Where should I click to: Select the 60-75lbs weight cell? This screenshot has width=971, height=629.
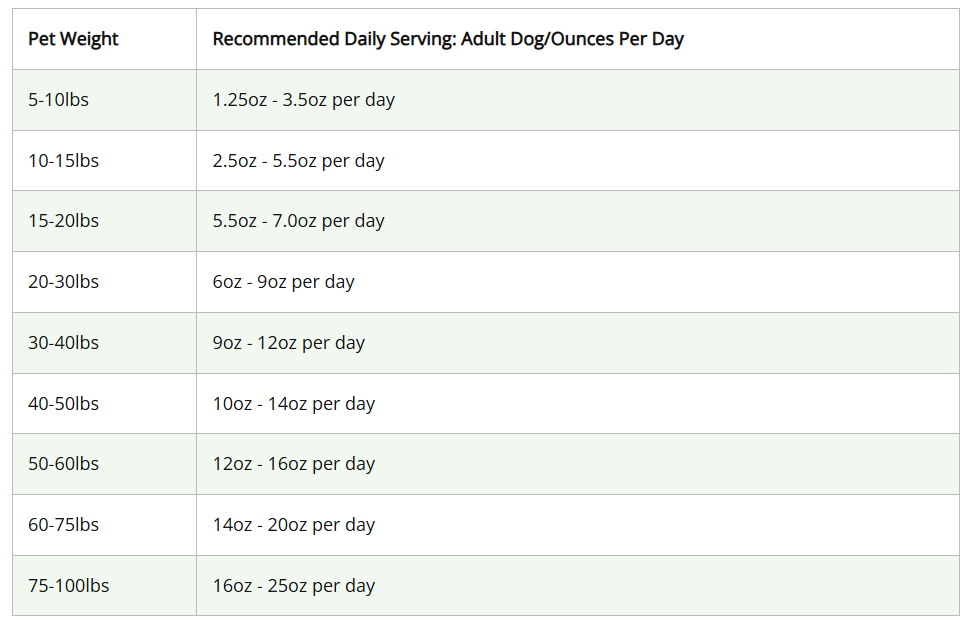click(x=63, y=525)
